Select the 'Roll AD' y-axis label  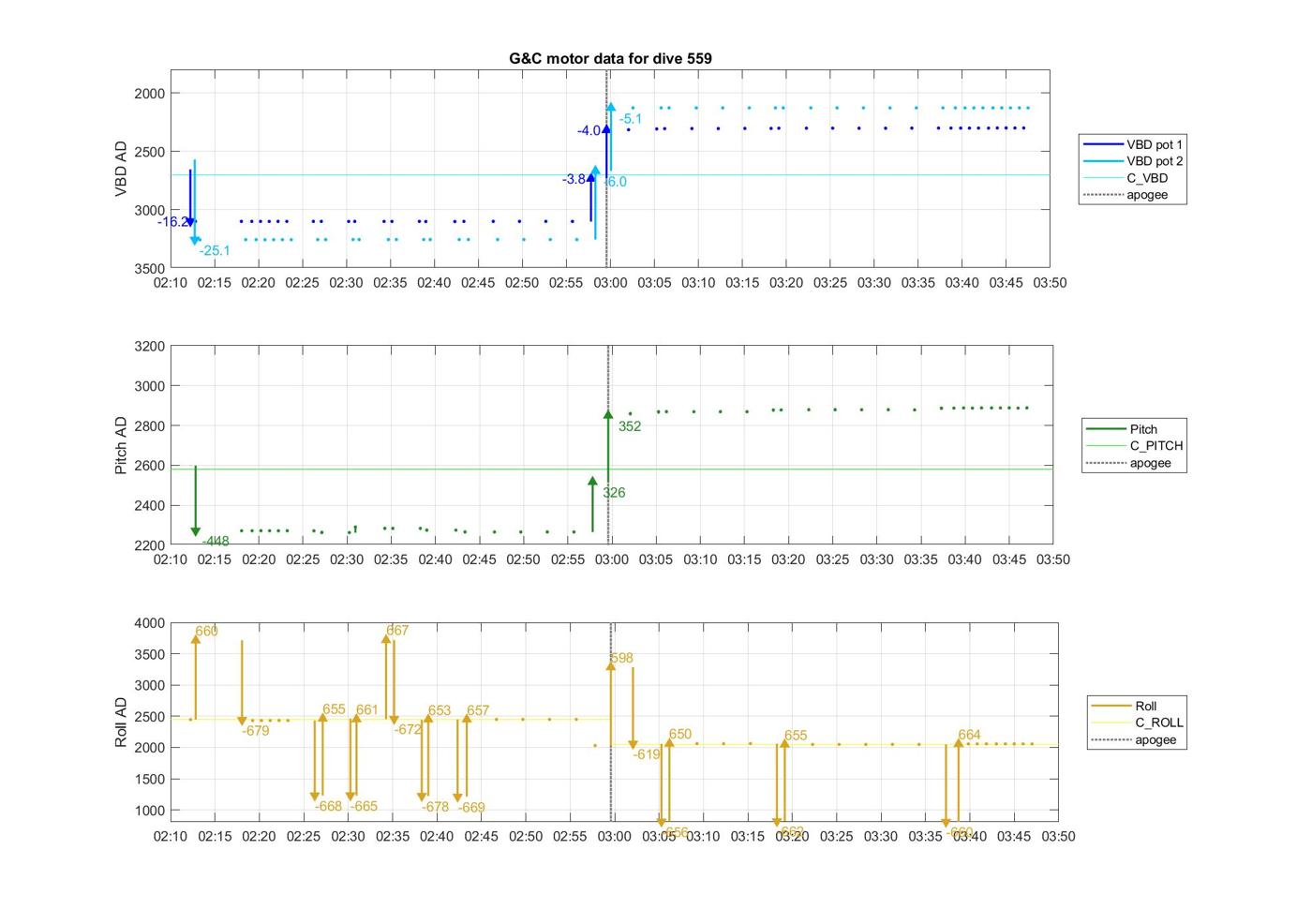click(121, 722)
